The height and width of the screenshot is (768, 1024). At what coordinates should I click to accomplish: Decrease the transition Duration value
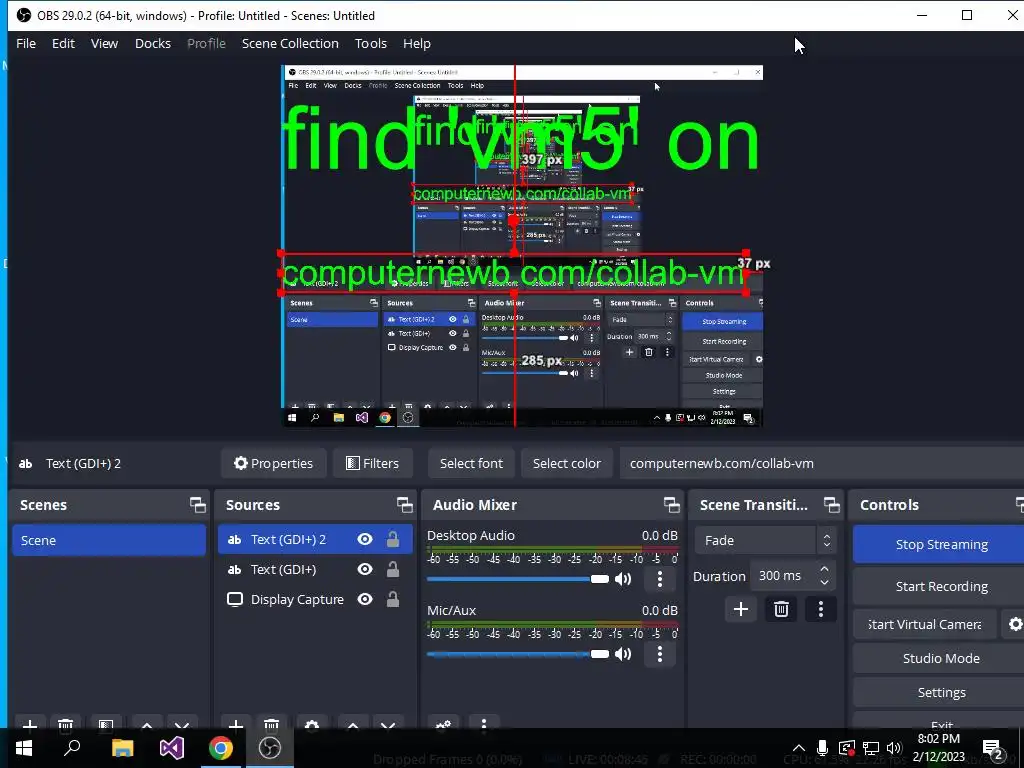point(825,583)
